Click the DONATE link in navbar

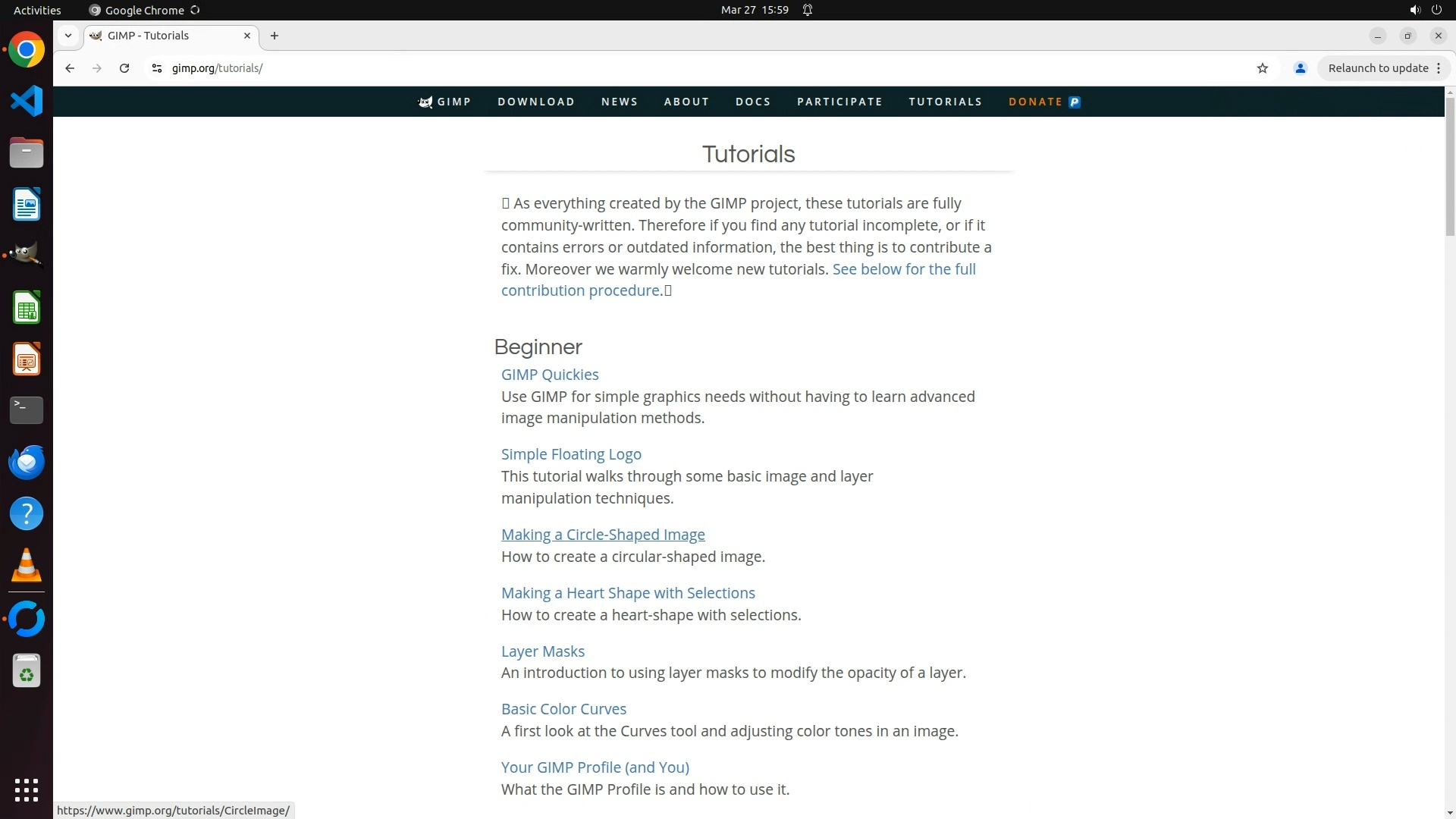[x=1035, y=102]
